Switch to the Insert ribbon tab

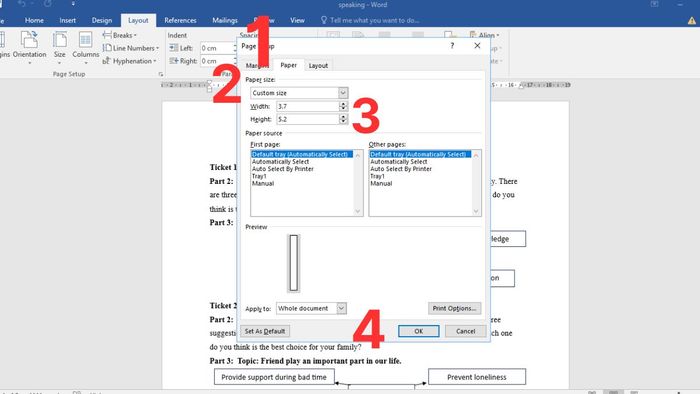coord(67,20)
